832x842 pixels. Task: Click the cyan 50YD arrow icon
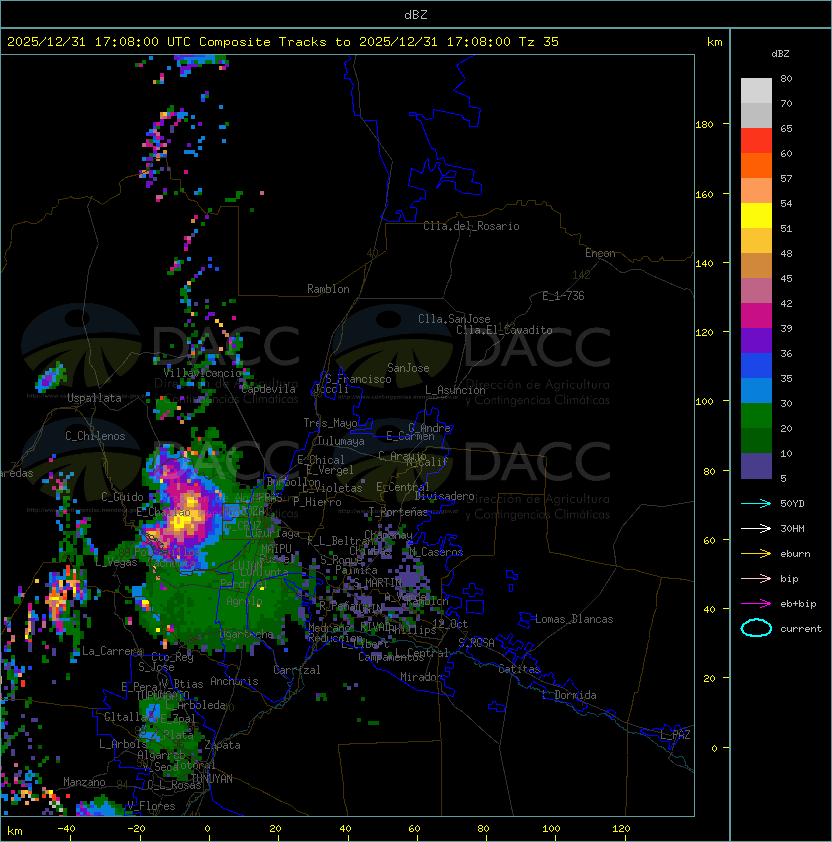pos(756,503)
